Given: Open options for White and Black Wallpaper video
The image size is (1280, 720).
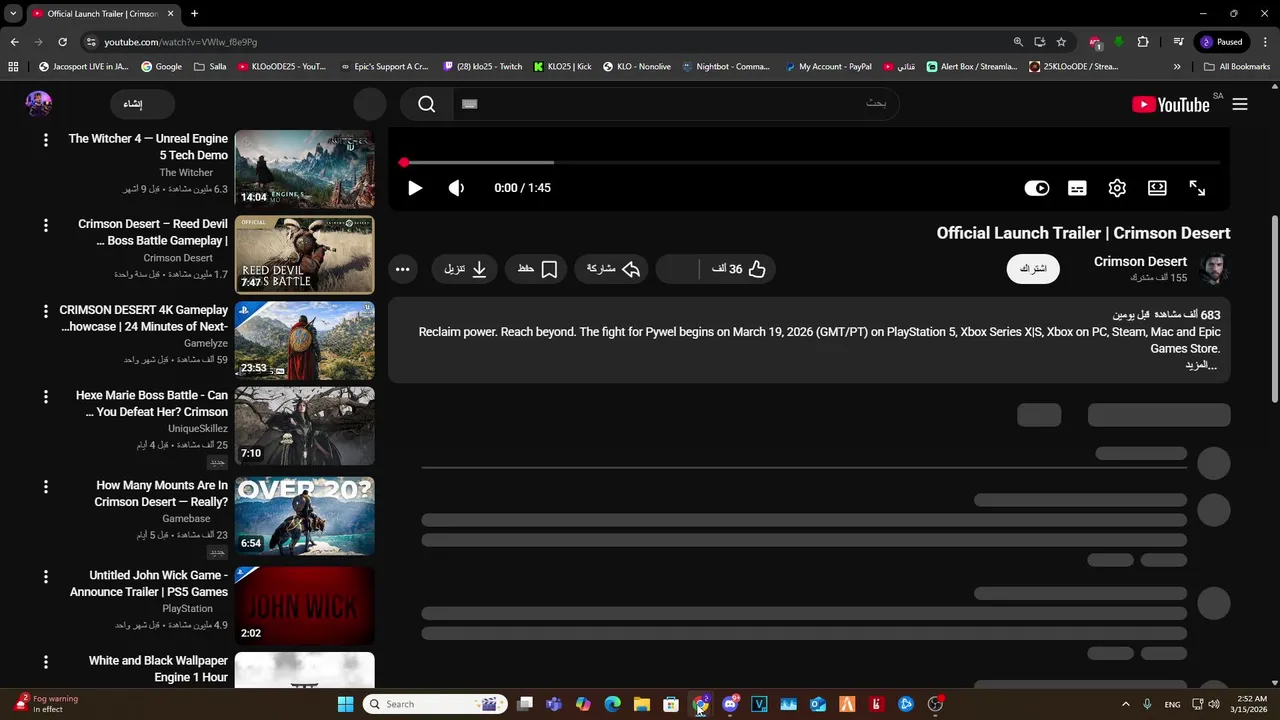Looking at the screenshot, I should coord(45,661).
